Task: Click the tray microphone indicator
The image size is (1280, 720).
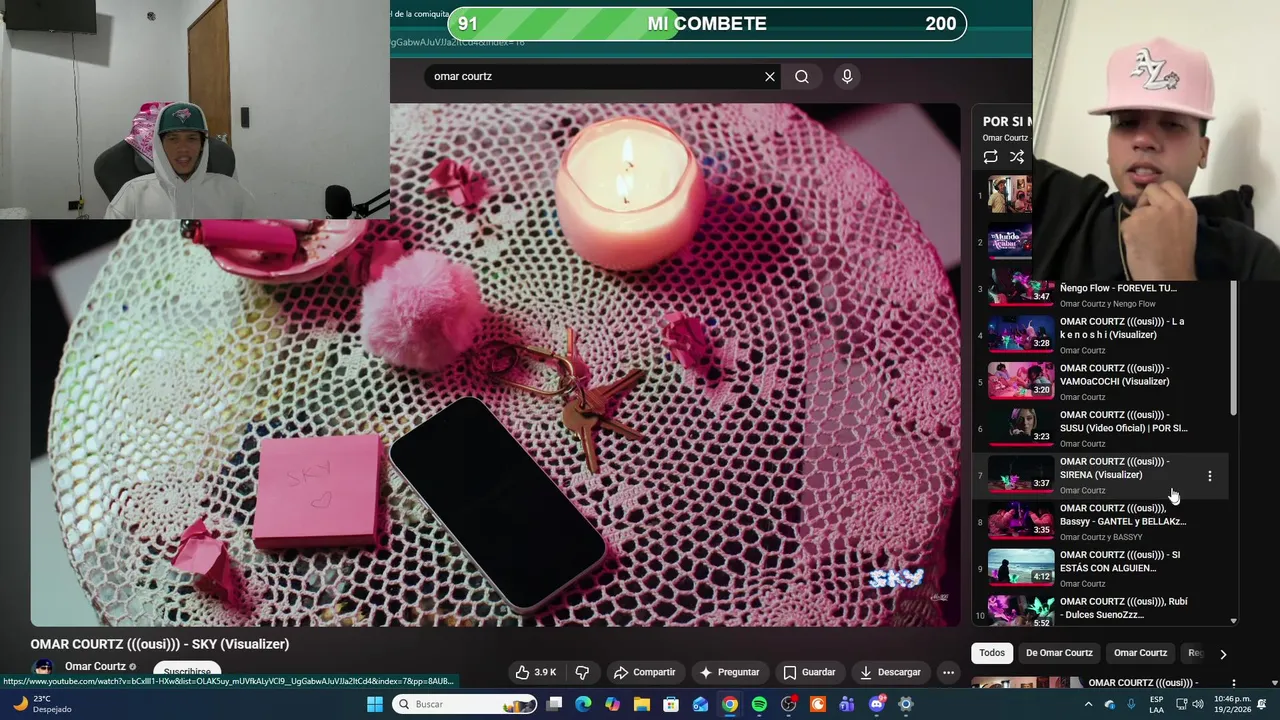Action: 1132,704
